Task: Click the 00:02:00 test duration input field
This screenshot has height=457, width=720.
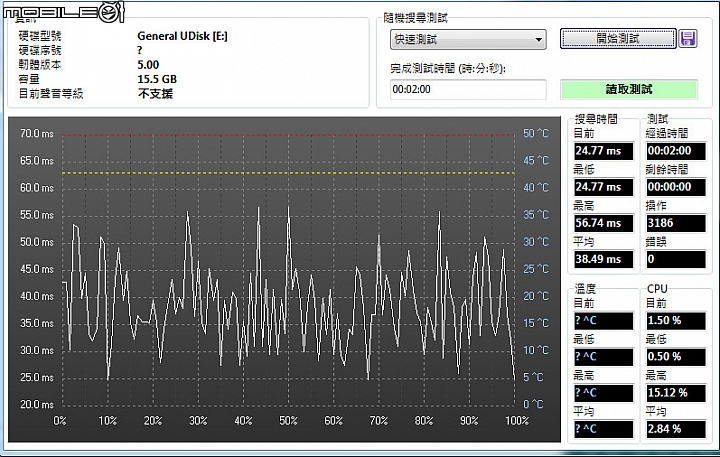Action: click(x=468, y=89)
